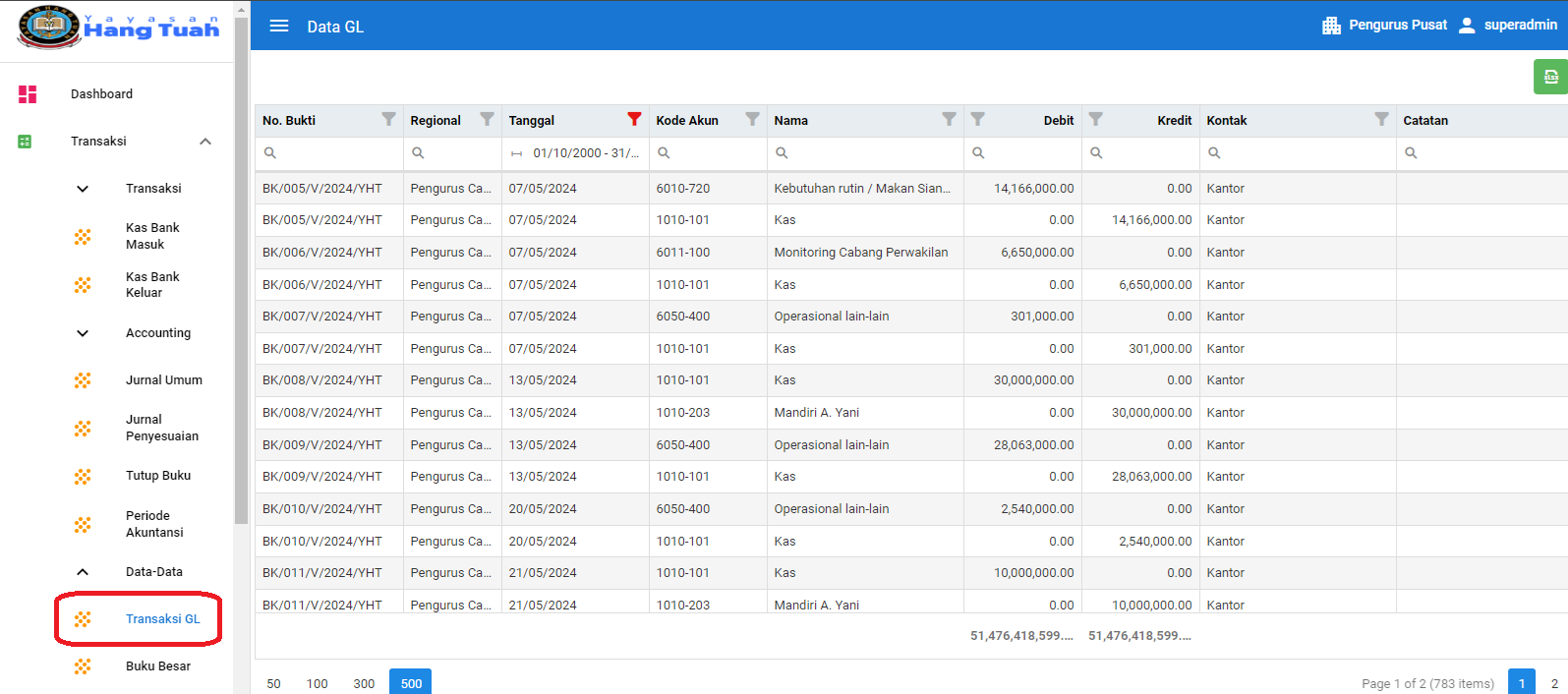
Task: Click the filter icon on Kontak column
Action: point(1381,120)
